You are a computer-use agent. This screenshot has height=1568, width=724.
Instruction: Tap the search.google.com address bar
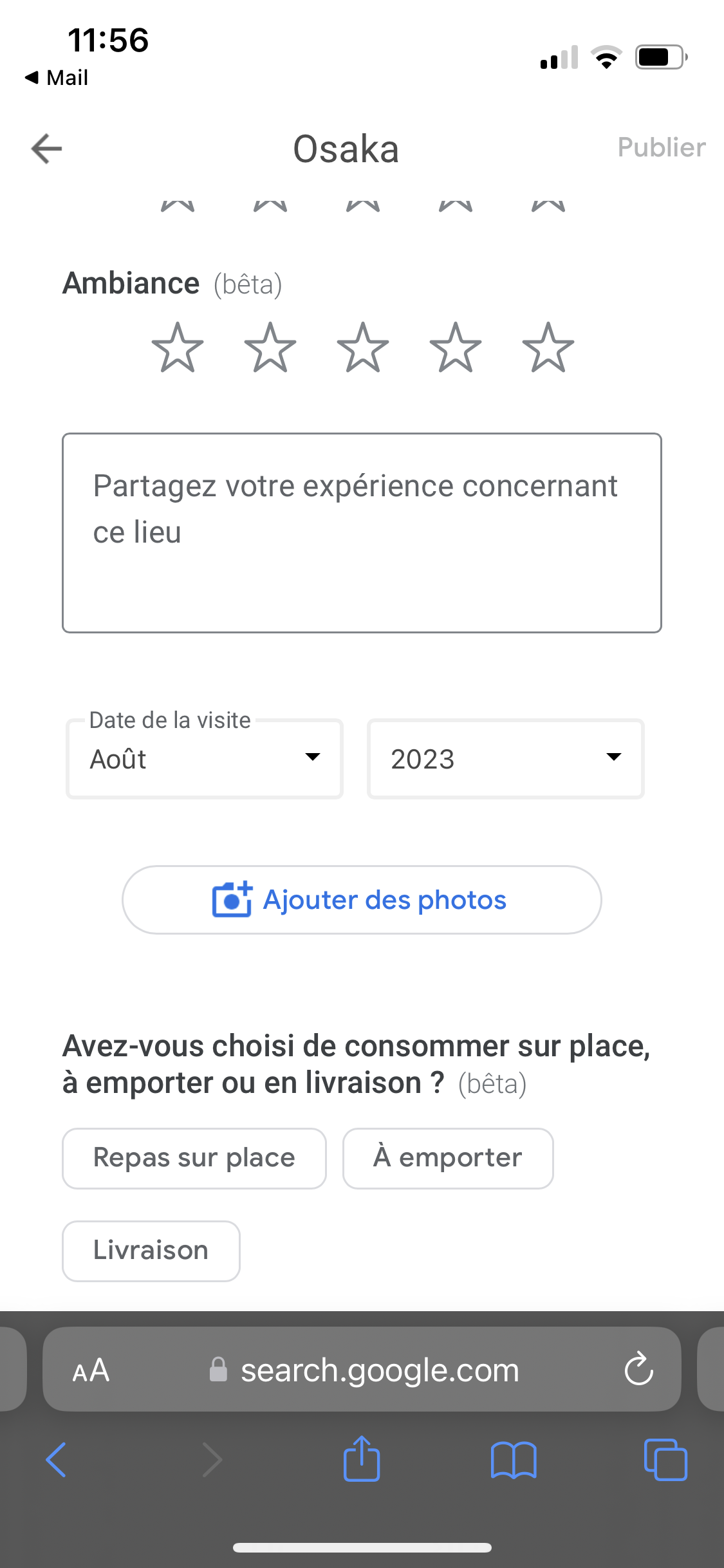point(380,1370)
